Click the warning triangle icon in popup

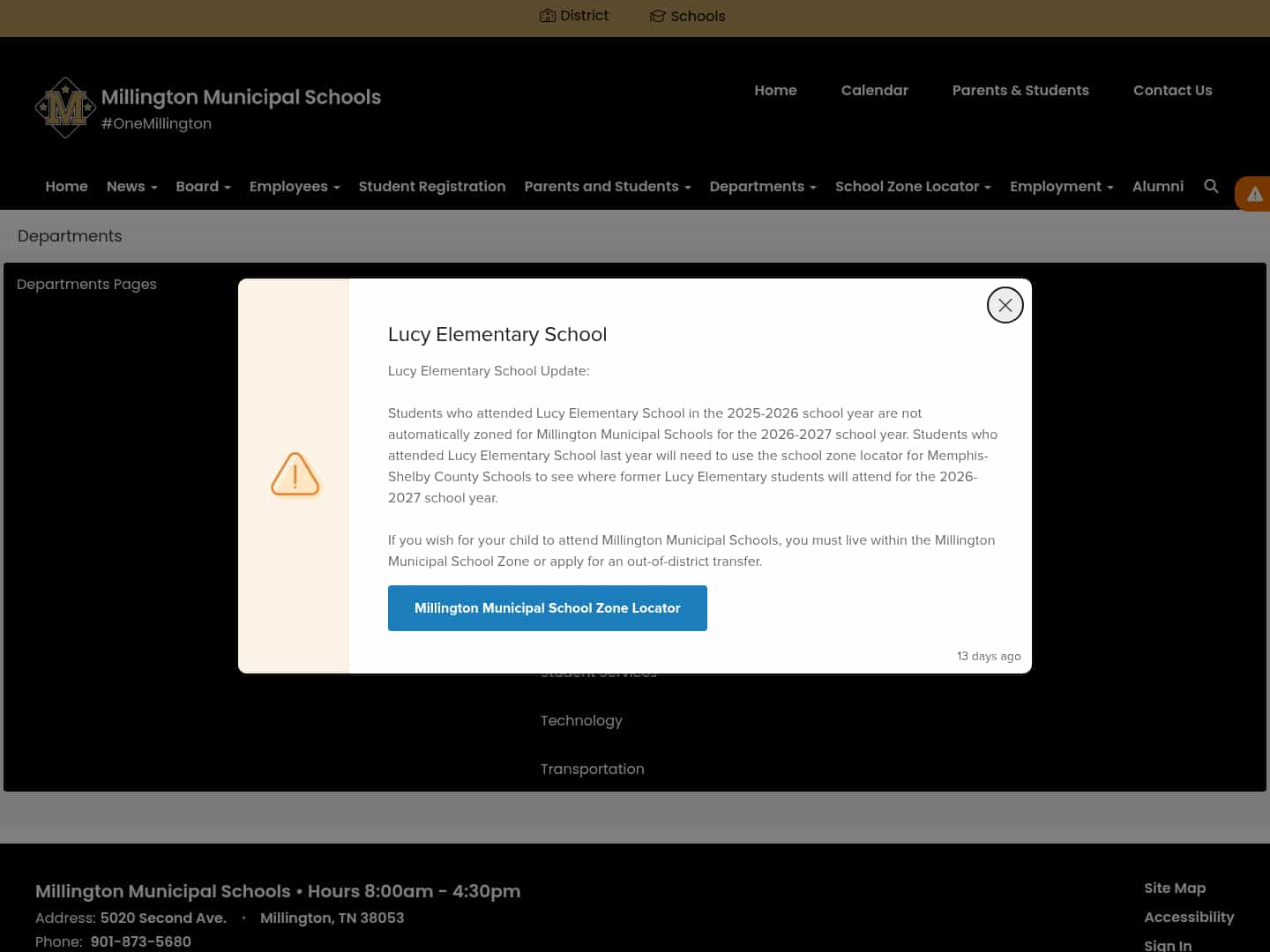pyautogui.click(x=295, y=474)
